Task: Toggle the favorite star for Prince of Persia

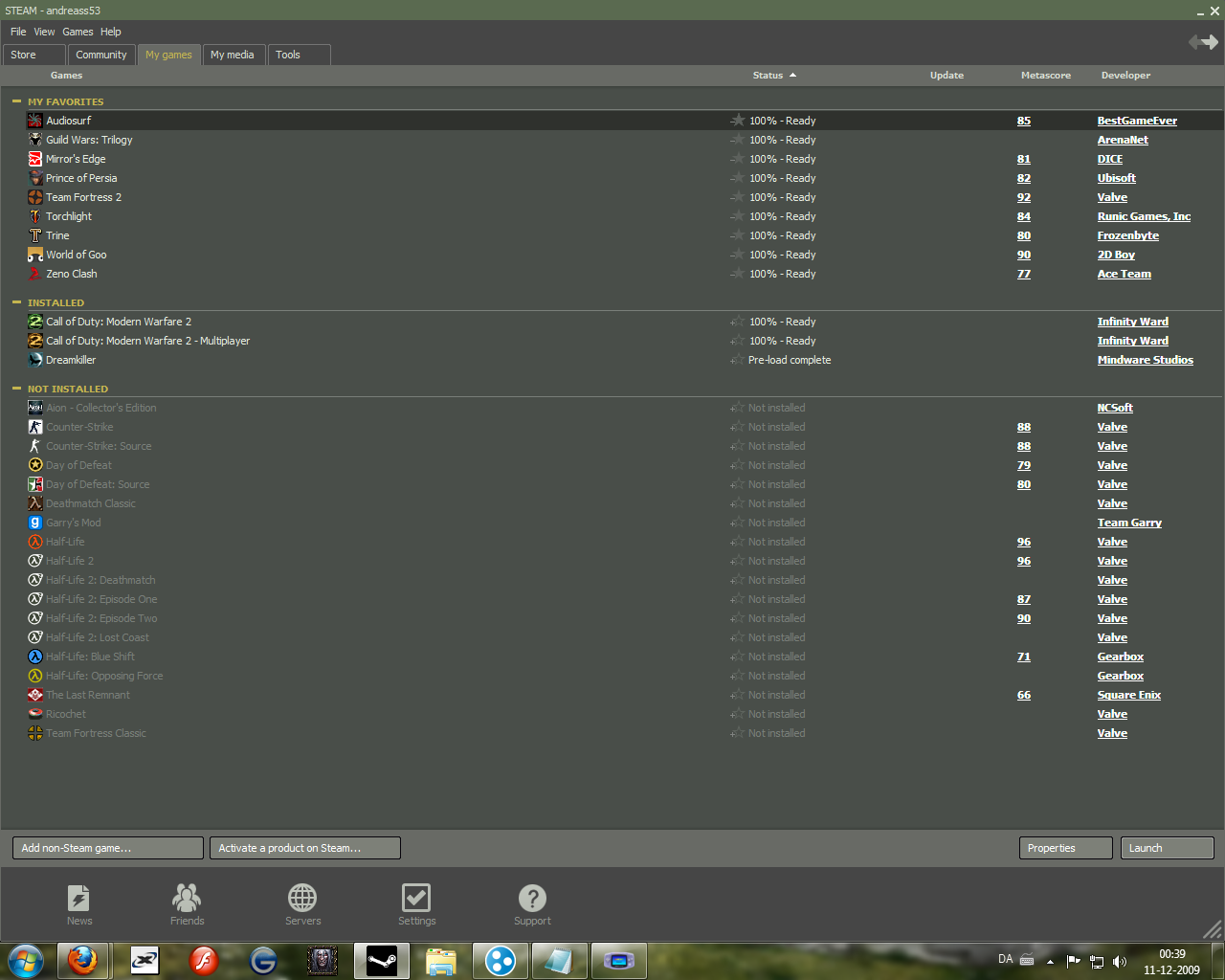Action: 737,178
